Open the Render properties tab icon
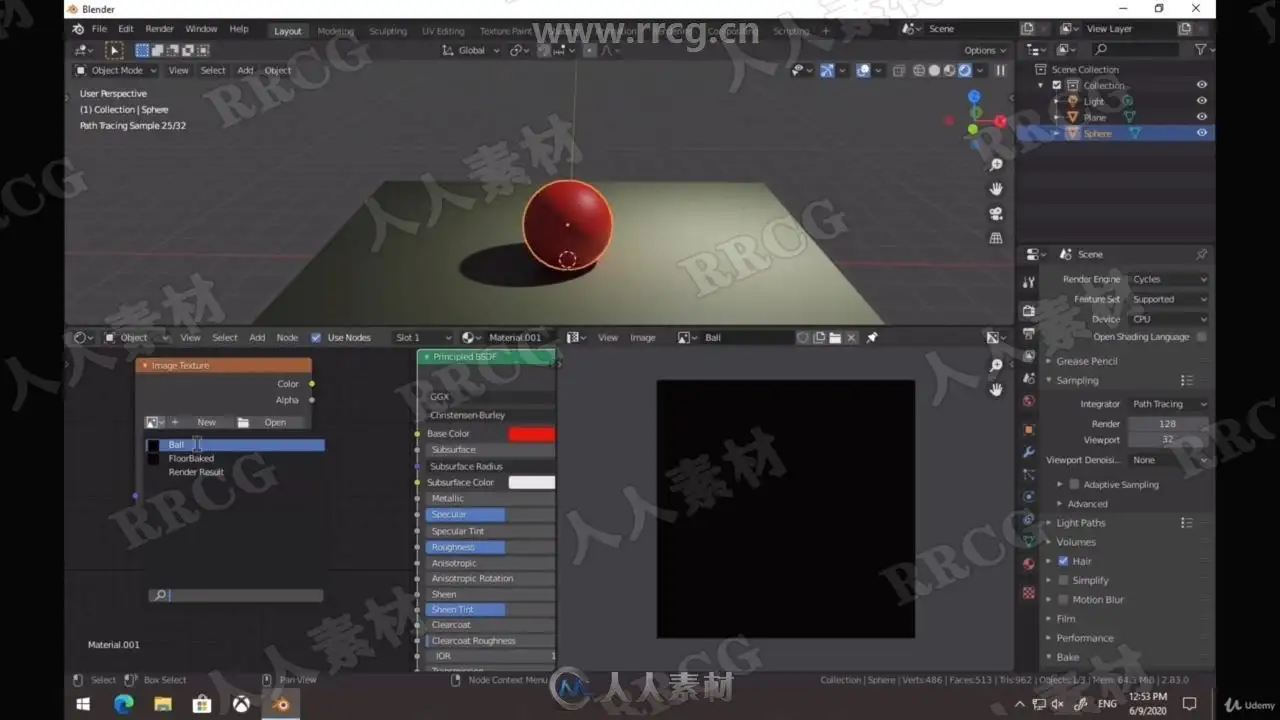1280x720 pixels. click(1028, 311)
